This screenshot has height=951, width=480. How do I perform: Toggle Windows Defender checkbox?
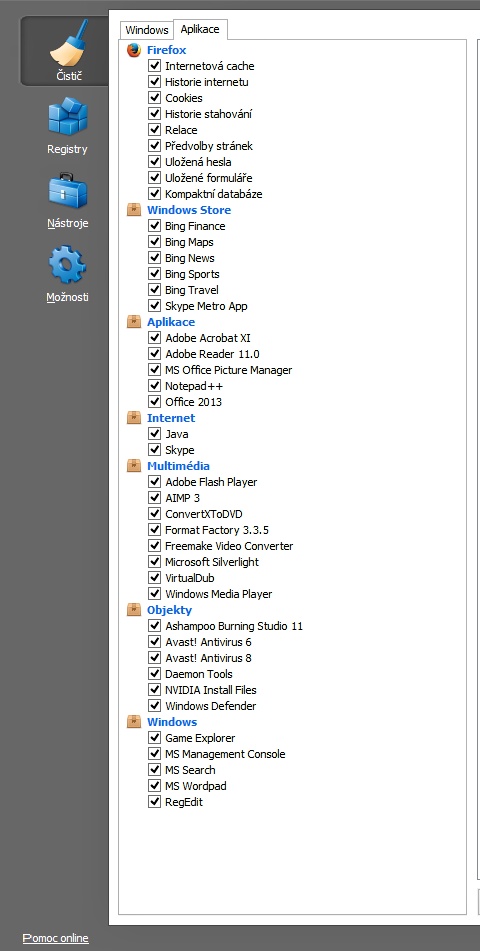[154, 706]
